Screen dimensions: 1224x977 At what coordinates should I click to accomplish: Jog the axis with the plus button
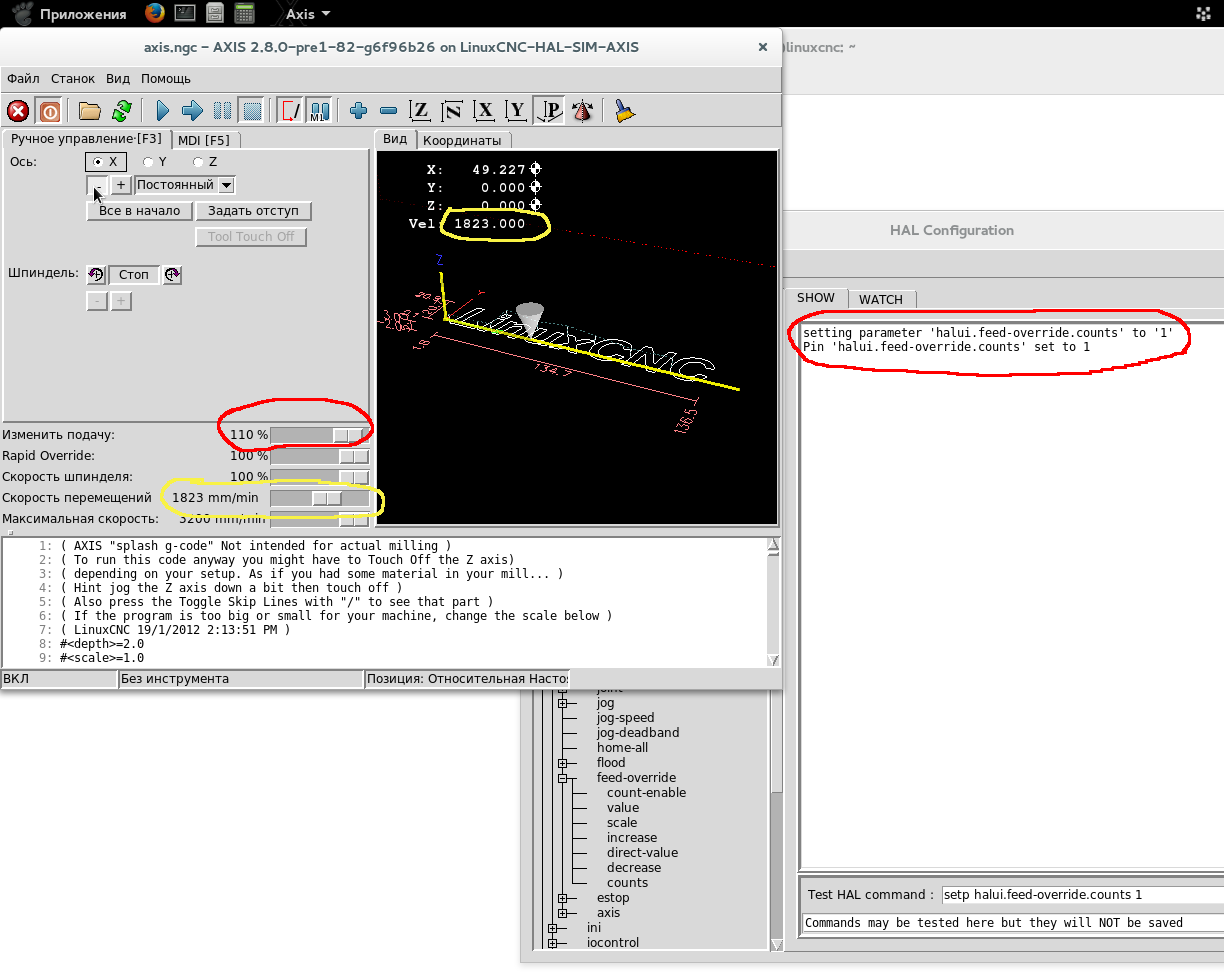click(121, 185)
